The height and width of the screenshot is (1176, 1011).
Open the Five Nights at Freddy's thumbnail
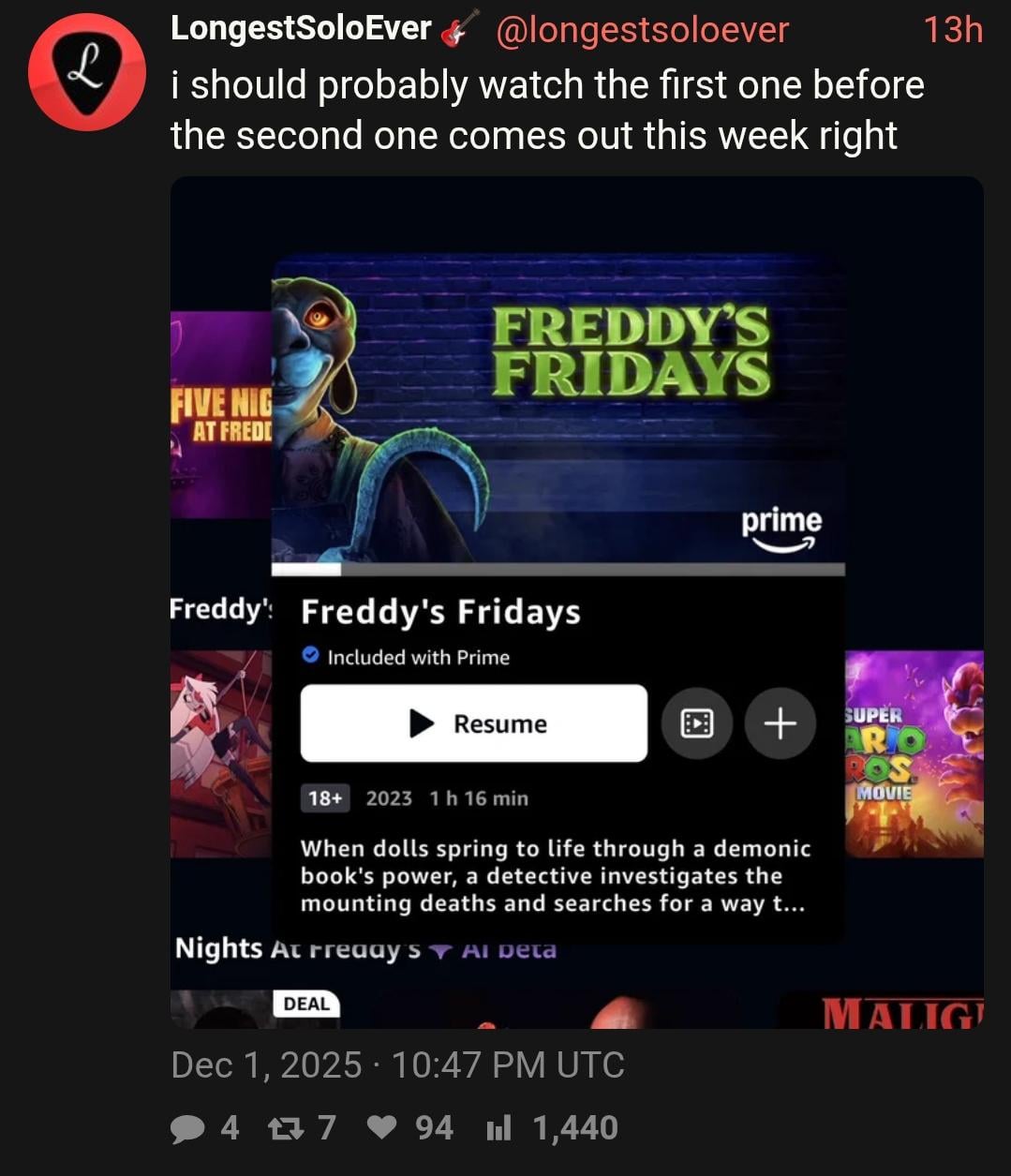tap(221, 415)
